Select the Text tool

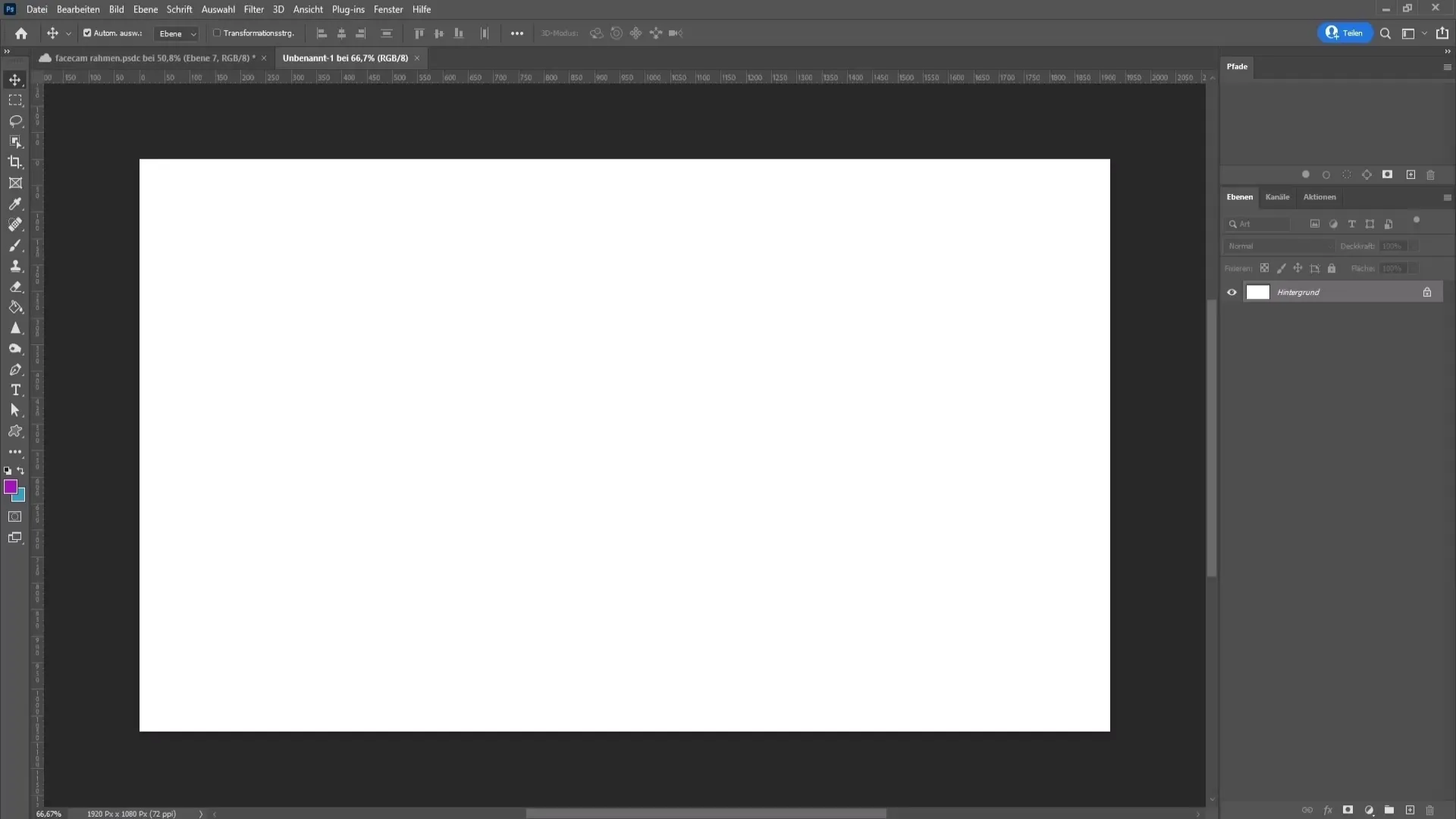[15, 390]
